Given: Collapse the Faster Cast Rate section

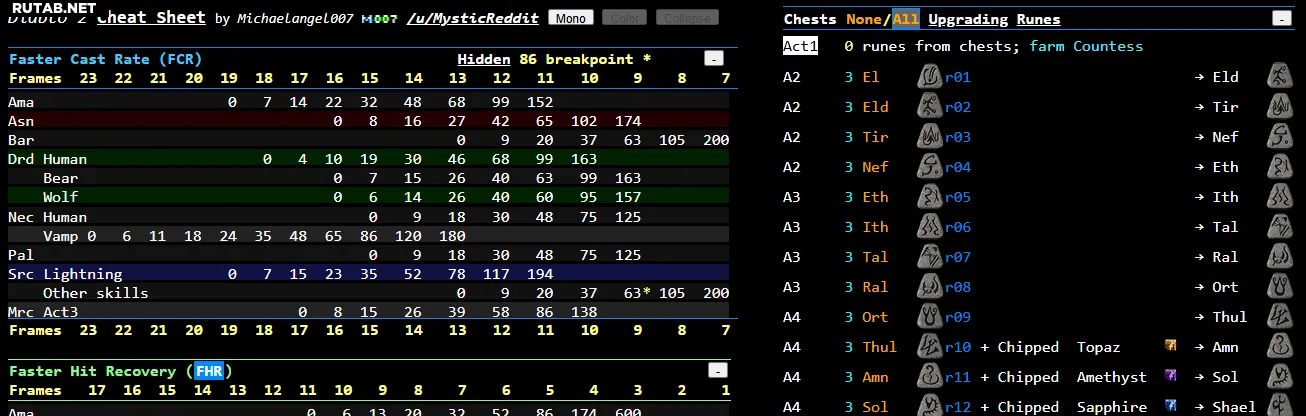Looking at the screenshot, I should 713,59.
